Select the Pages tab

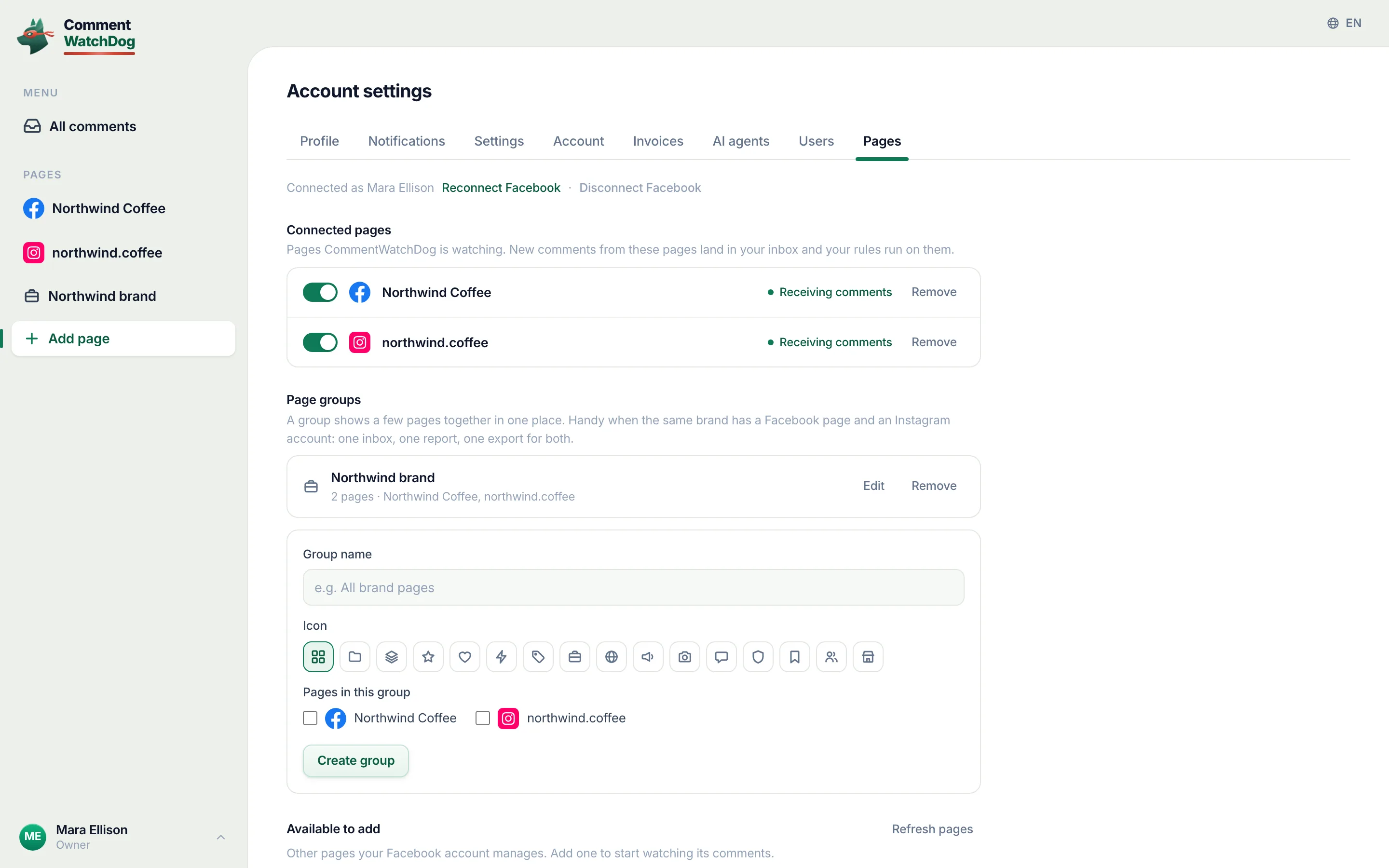point(882,141)
